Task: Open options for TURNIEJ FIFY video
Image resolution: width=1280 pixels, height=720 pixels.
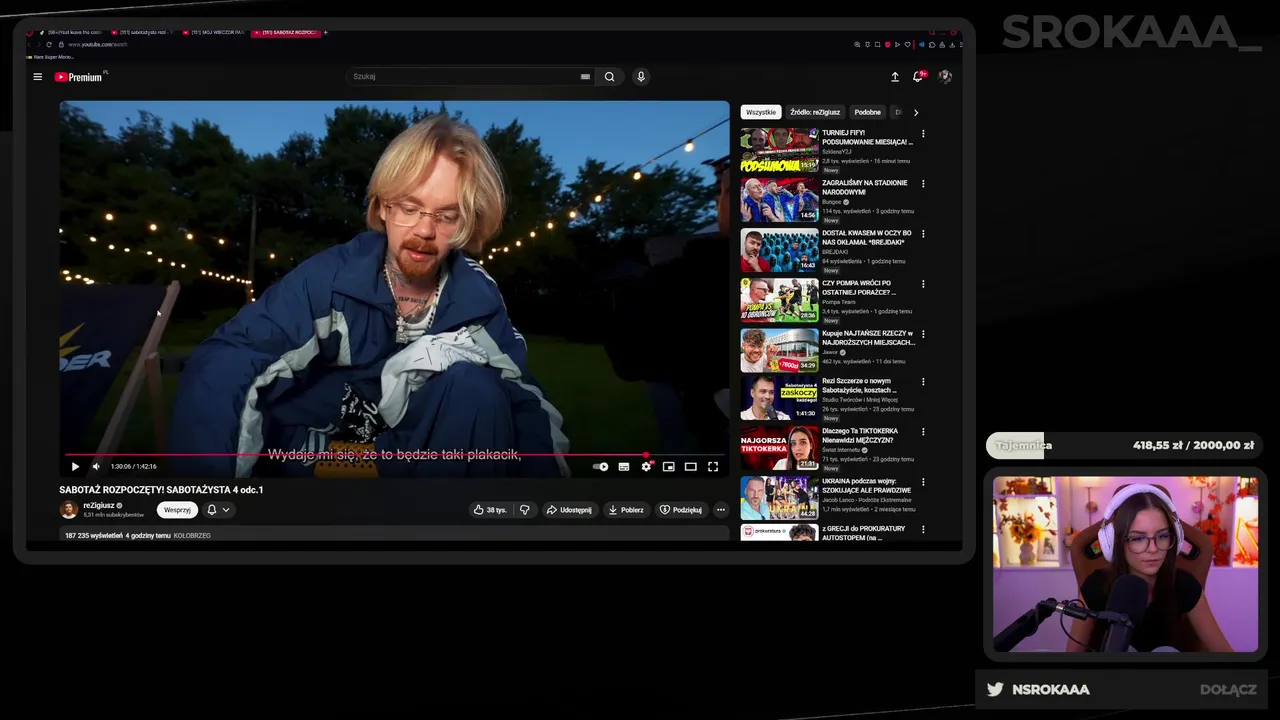Action: pyautogui.click(x=923, y=134)
